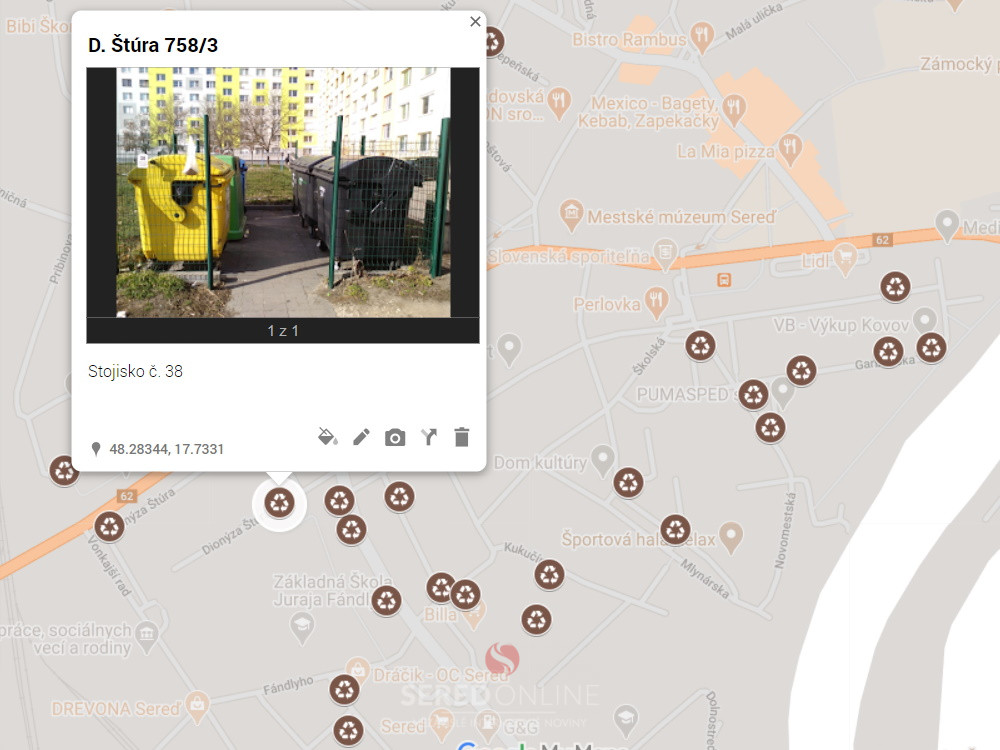Click the Mexico - Bagety Kebab restaurant pin

[x=733, y=108]
